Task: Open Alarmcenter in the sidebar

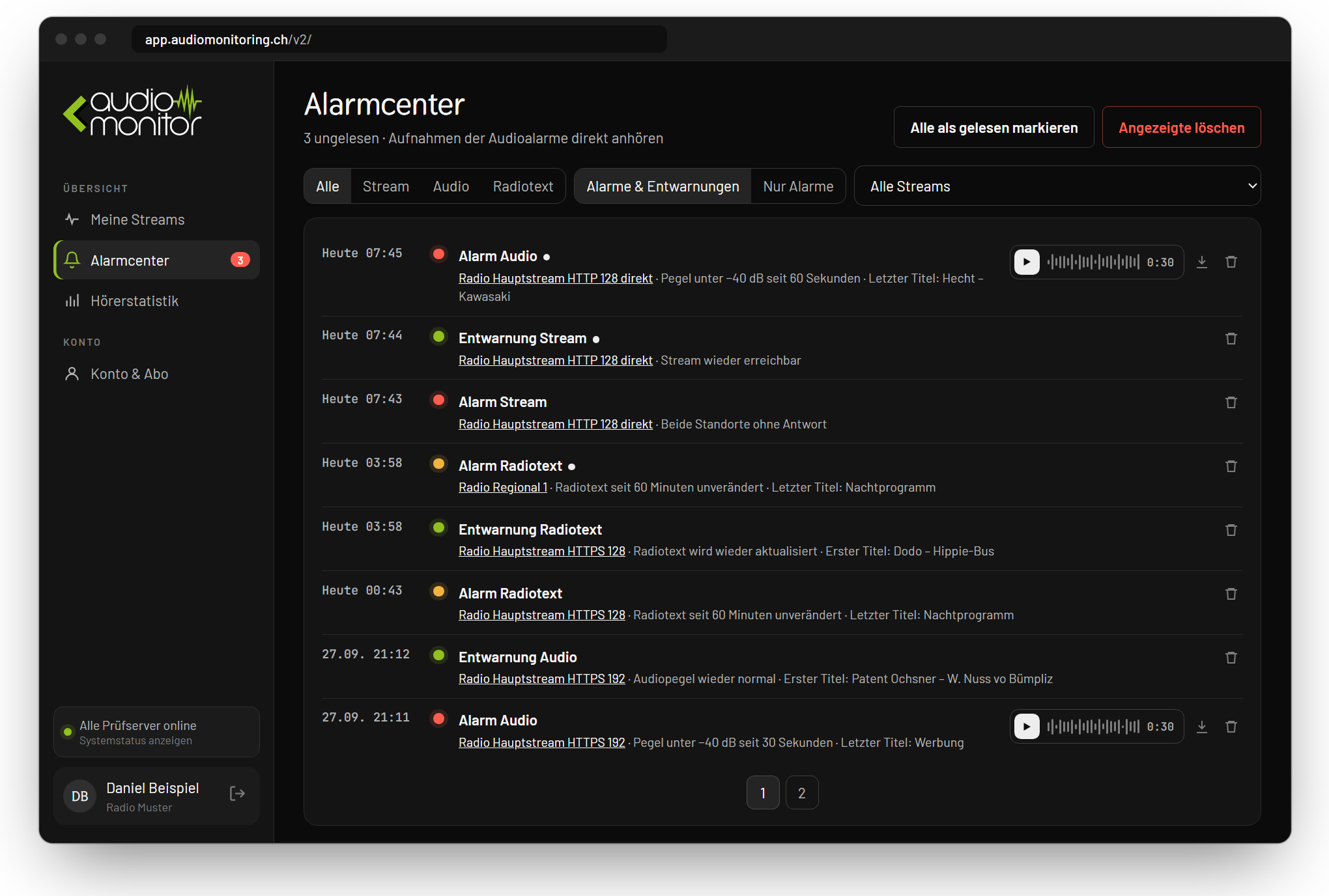Action: pyautogui.click(x=156, y=260)
